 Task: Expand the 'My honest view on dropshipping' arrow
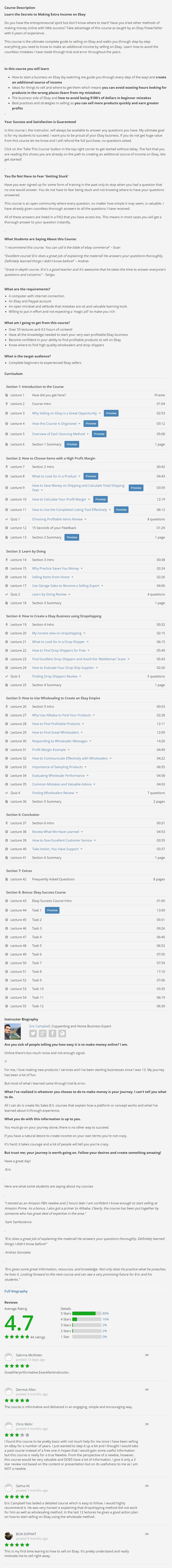coord(84,633)
